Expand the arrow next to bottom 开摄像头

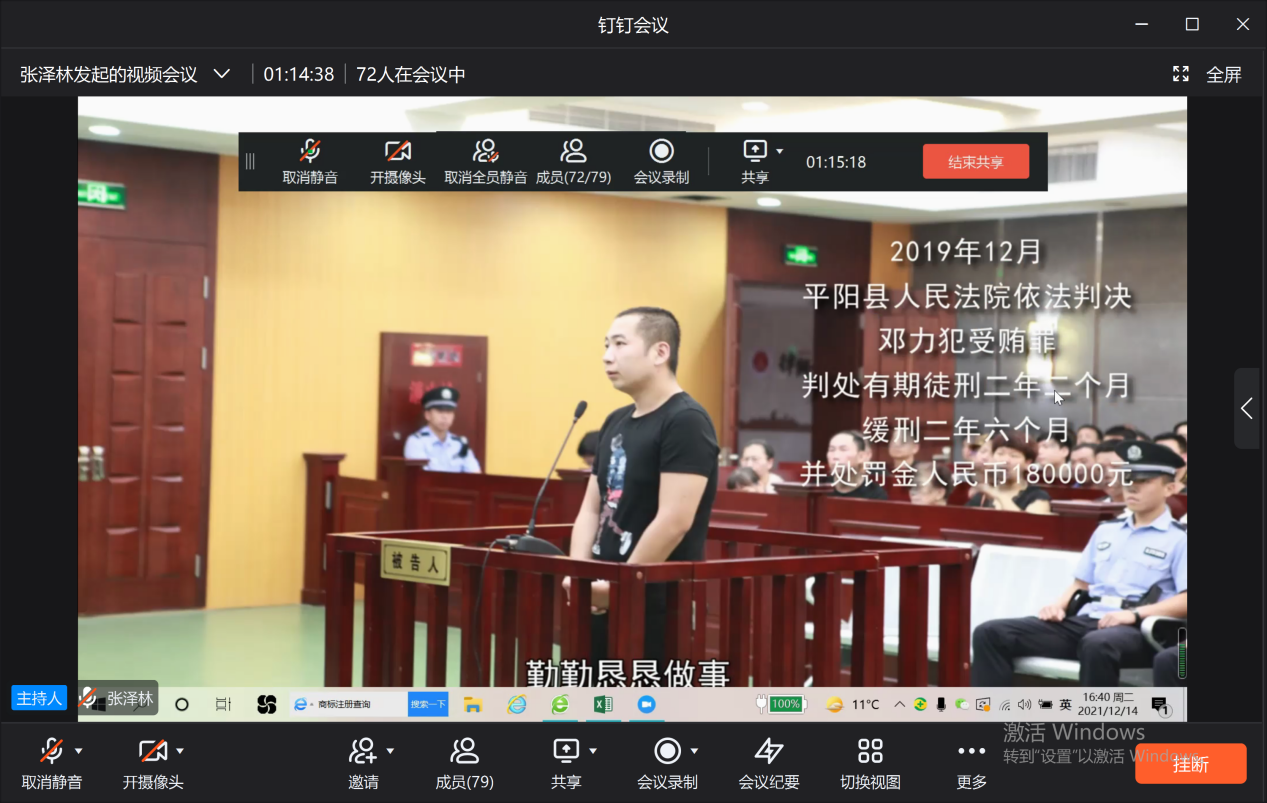tap(180, 751)
